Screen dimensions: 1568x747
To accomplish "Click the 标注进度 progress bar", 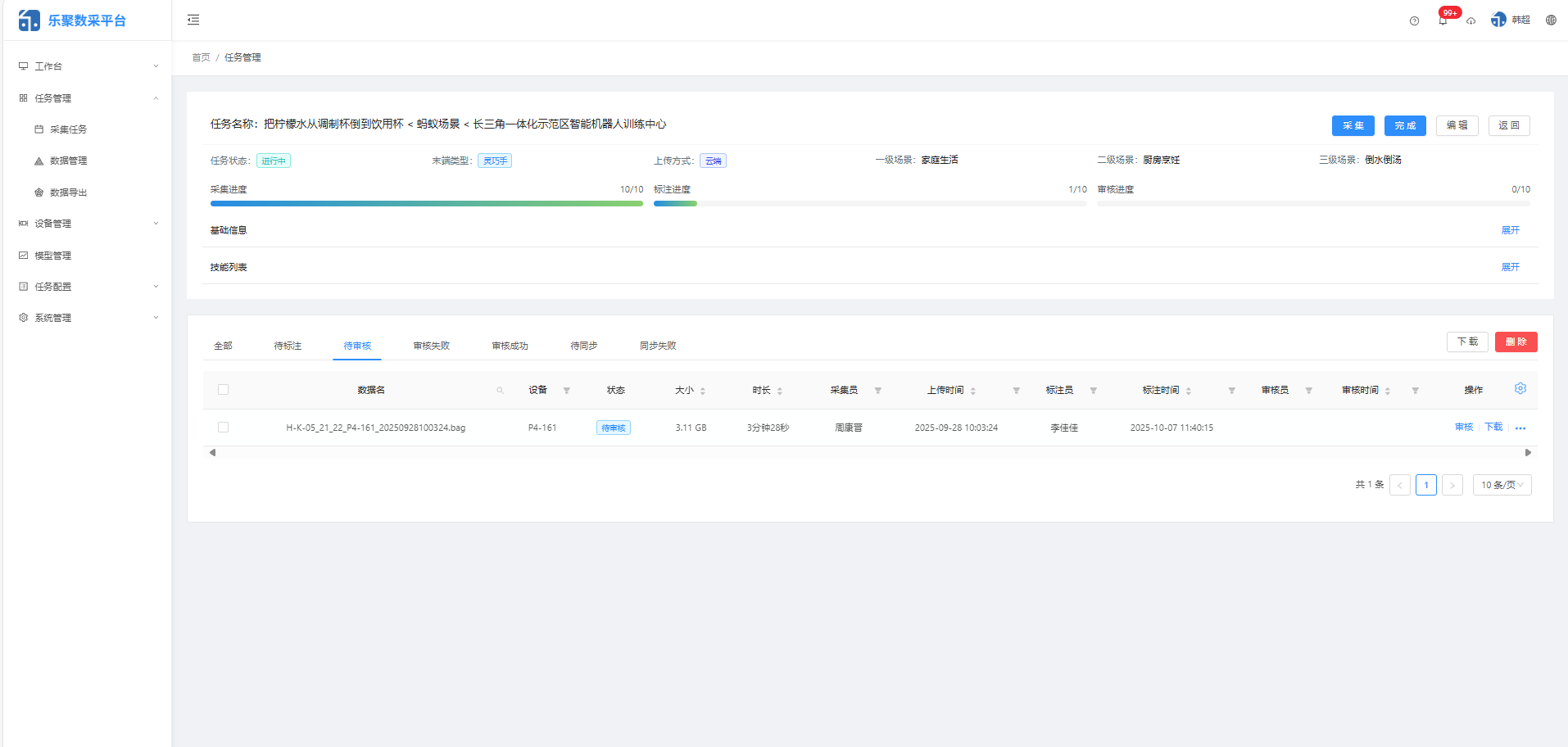I will pos(868,203).
